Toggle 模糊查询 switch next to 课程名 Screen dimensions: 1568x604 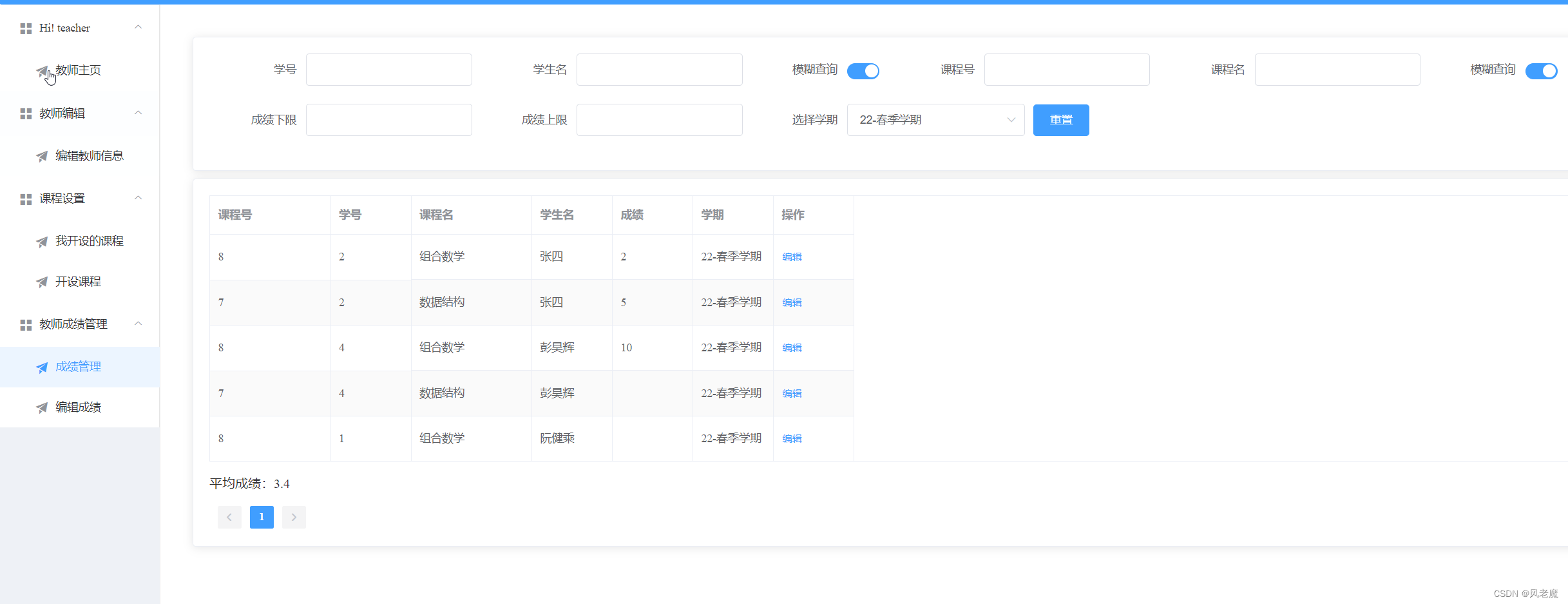click(1541, 71)
